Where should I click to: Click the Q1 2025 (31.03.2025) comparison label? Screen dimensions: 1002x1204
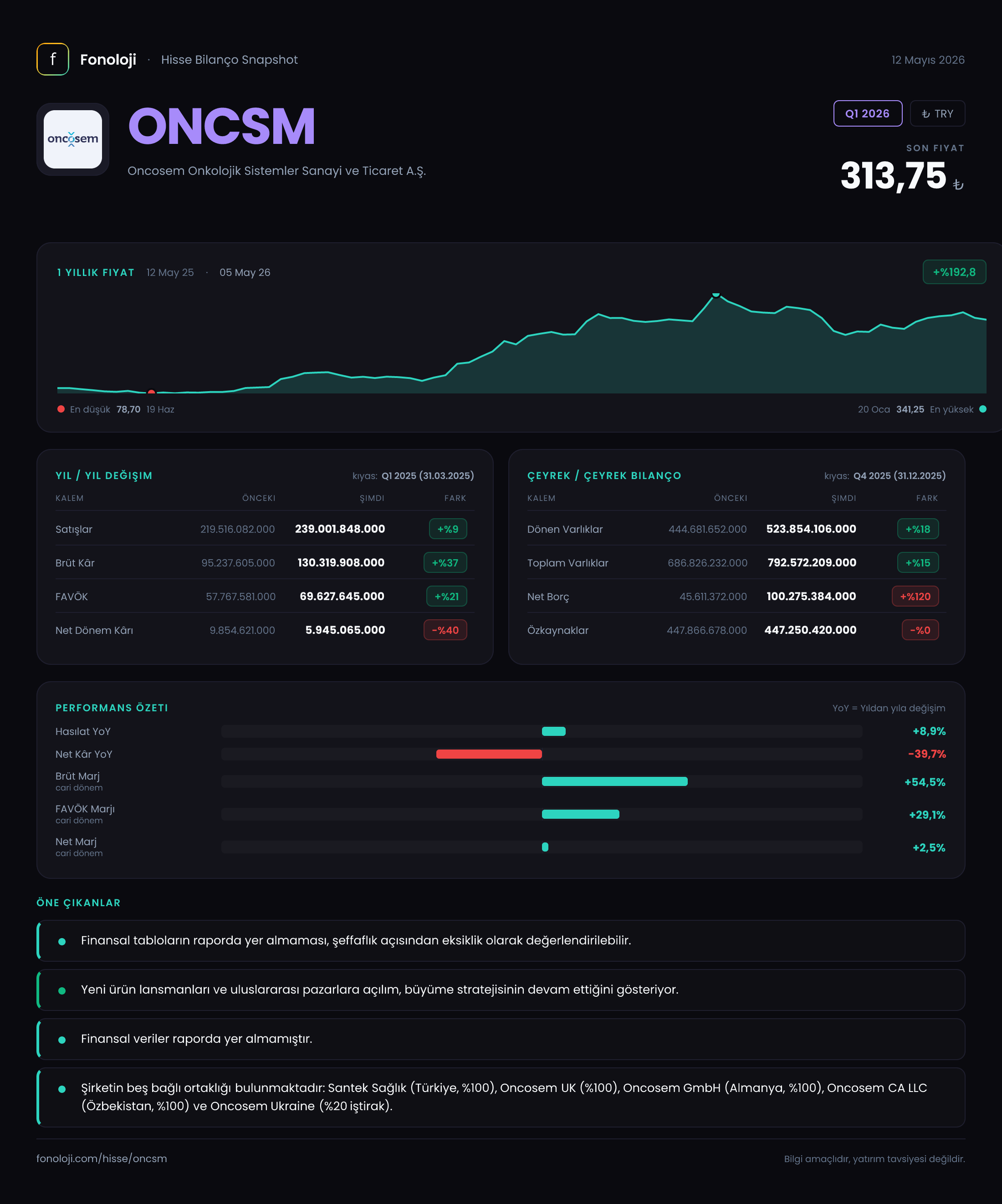click(x=427, y=475)
